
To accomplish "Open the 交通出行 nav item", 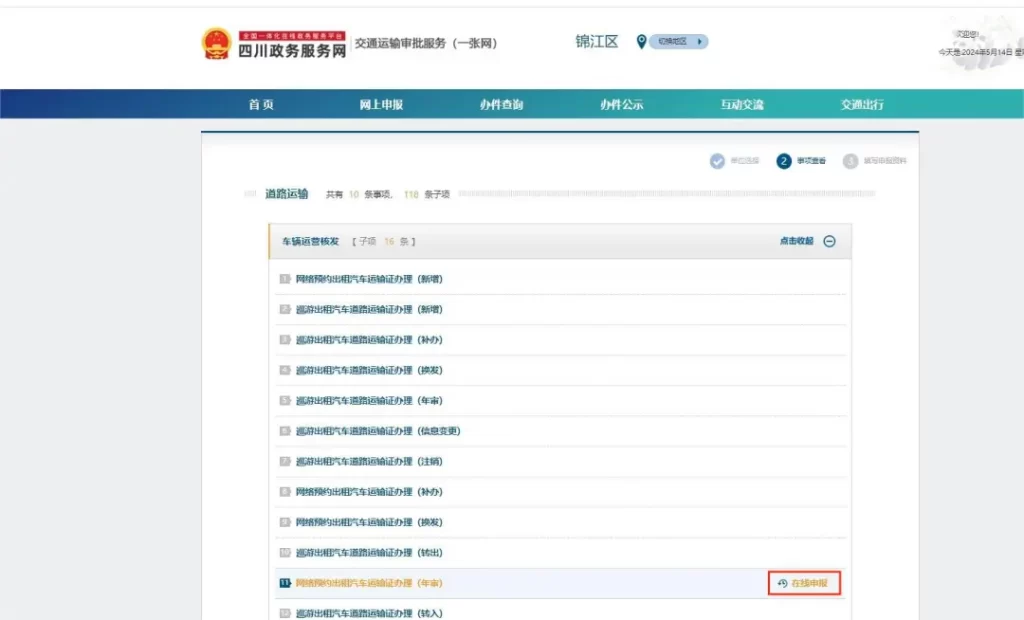I will tap(862, 105).
